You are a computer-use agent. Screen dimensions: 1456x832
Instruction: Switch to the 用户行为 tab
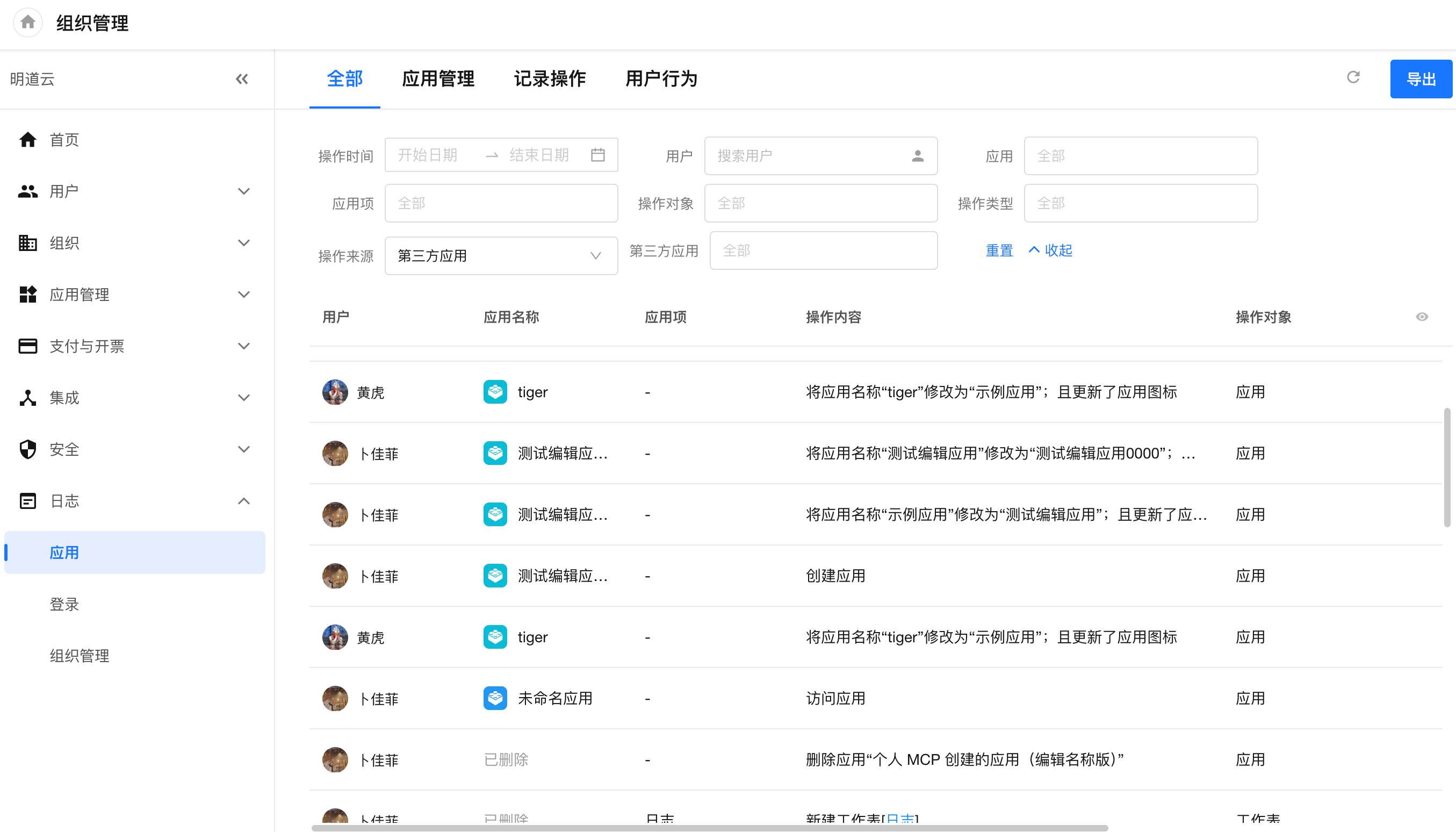[661, 79]
